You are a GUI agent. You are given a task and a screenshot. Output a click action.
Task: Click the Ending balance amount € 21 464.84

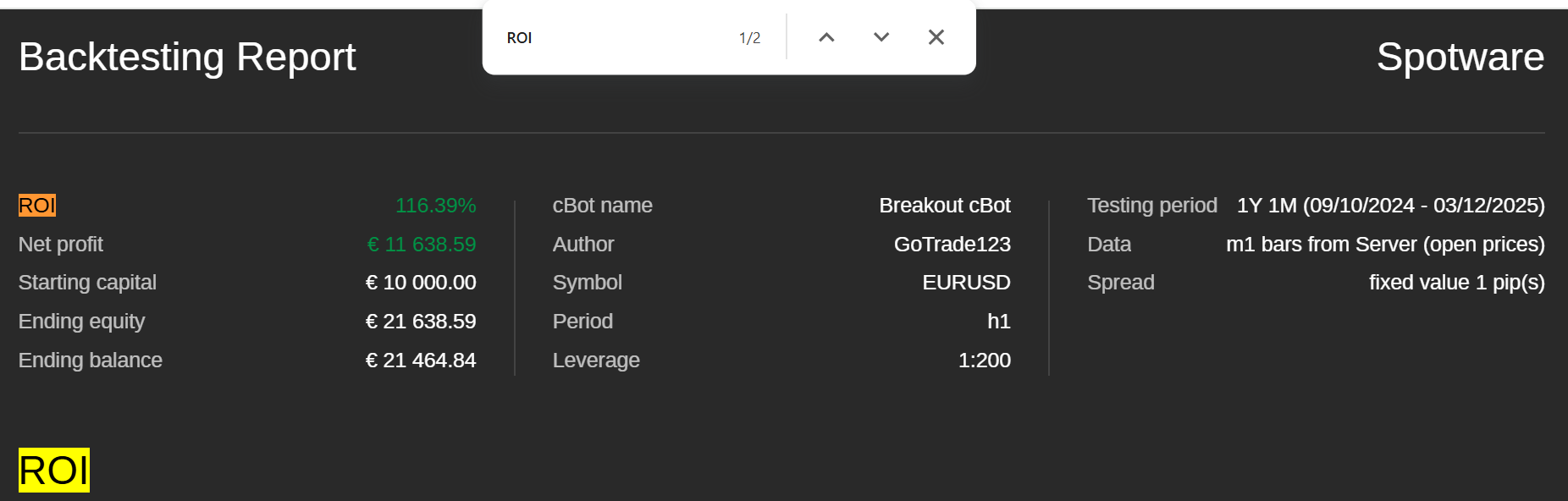click(x=421, y=361)
